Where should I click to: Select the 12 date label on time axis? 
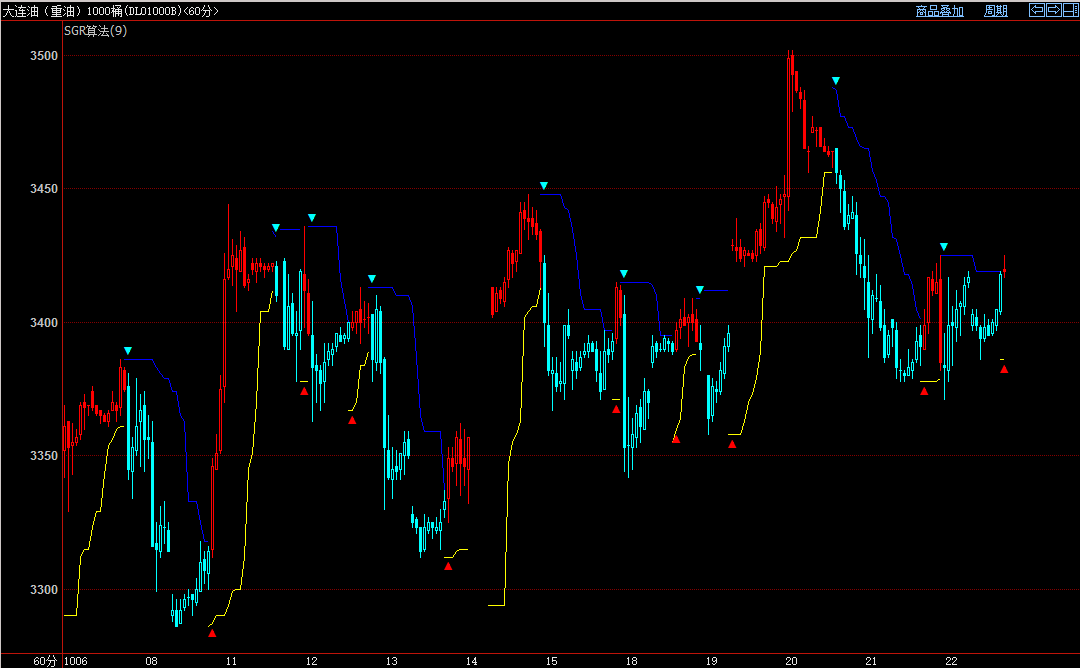pos(311,661)
